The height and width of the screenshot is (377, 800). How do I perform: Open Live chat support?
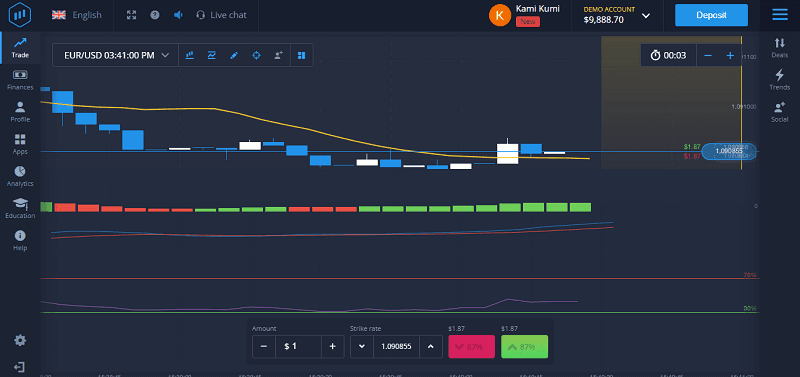coord(221,15)
